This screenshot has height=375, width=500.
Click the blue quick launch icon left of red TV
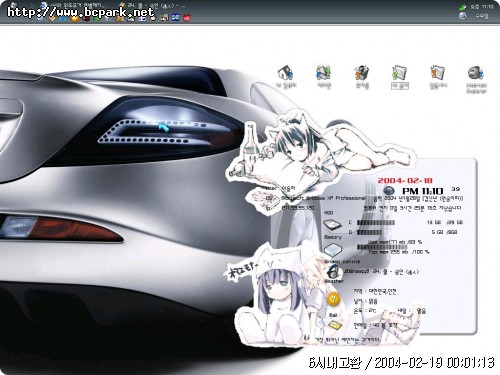(x=176, y=17)
